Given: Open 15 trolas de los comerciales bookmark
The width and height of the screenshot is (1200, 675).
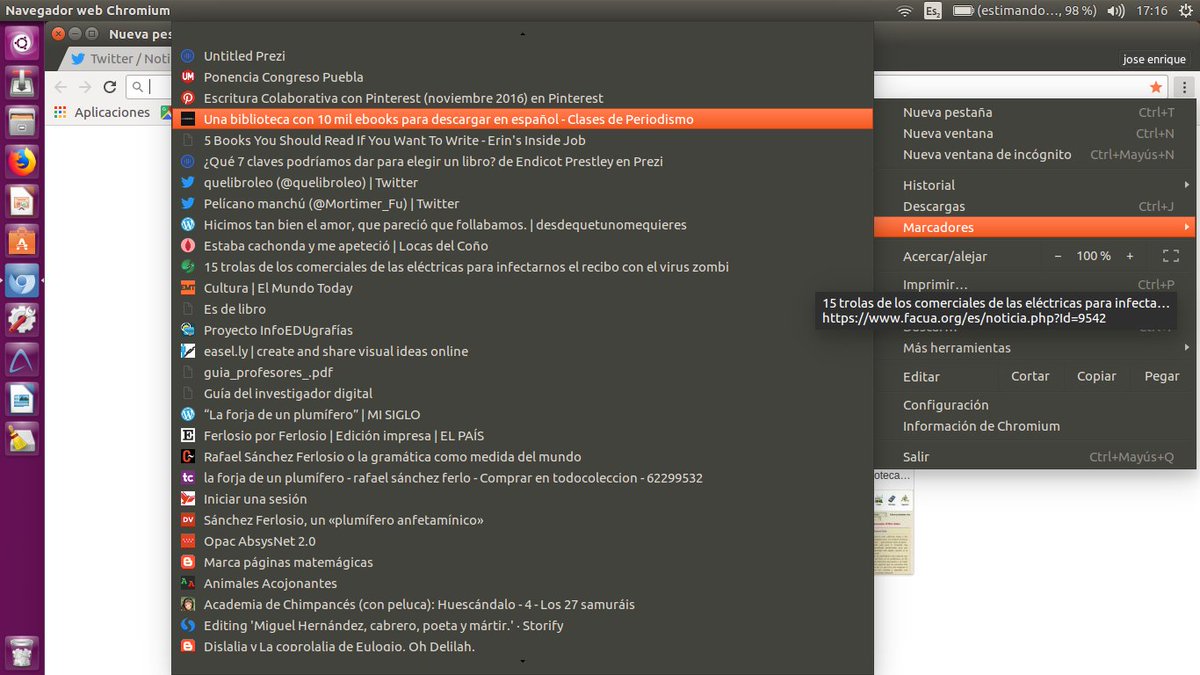Looking at the screenshot, I should (522, 267).
